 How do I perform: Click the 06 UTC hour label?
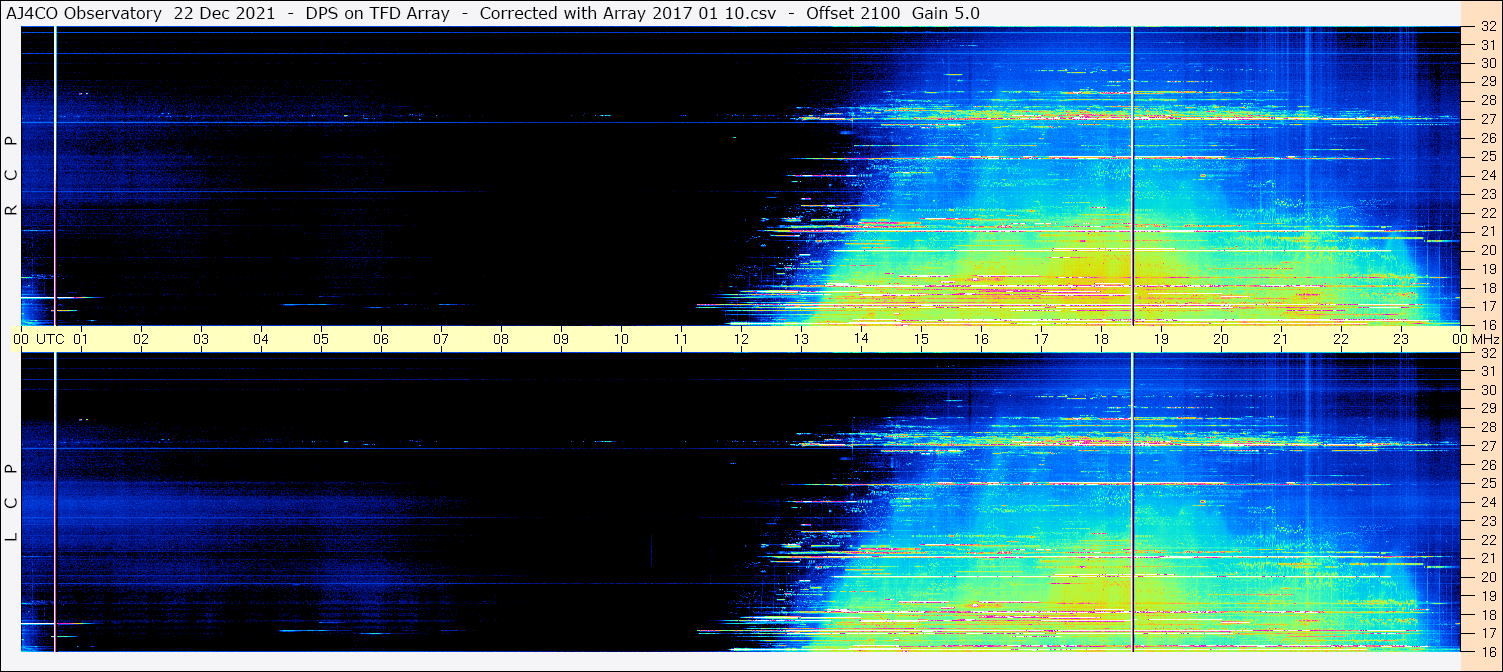(x=381, y=339)
